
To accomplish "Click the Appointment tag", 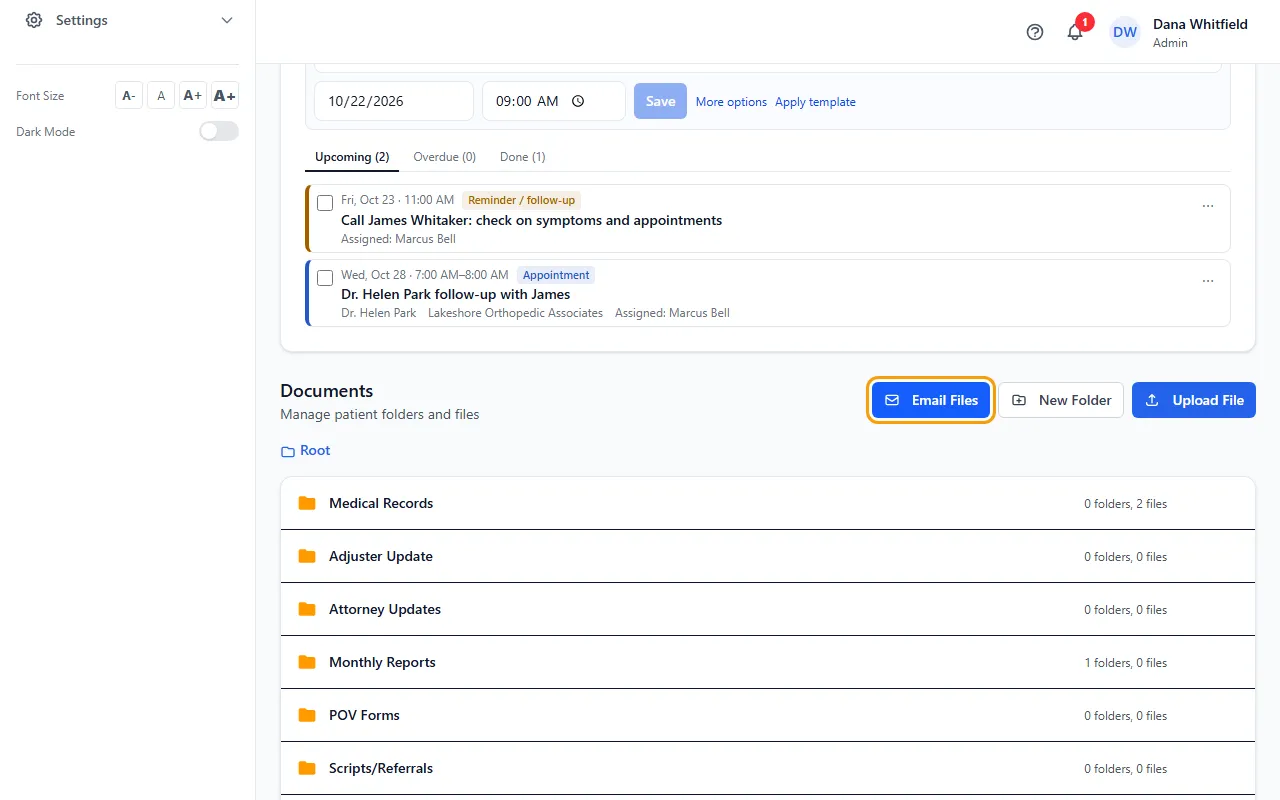I will (x=556, y=275).
